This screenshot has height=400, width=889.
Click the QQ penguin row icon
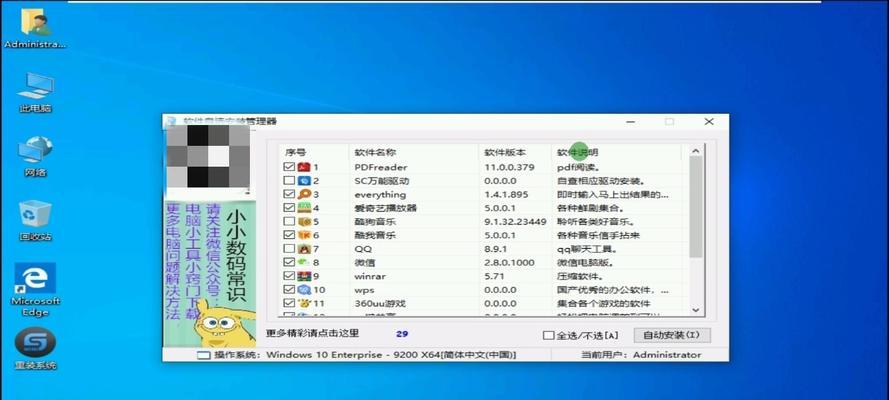click(304, 249)
